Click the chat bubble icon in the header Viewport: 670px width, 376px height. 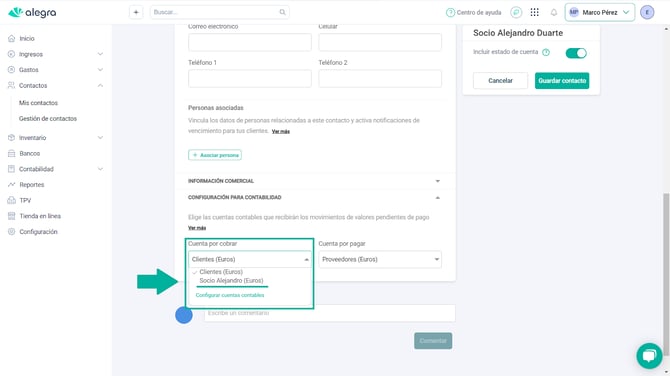click(x=516, y=12)
